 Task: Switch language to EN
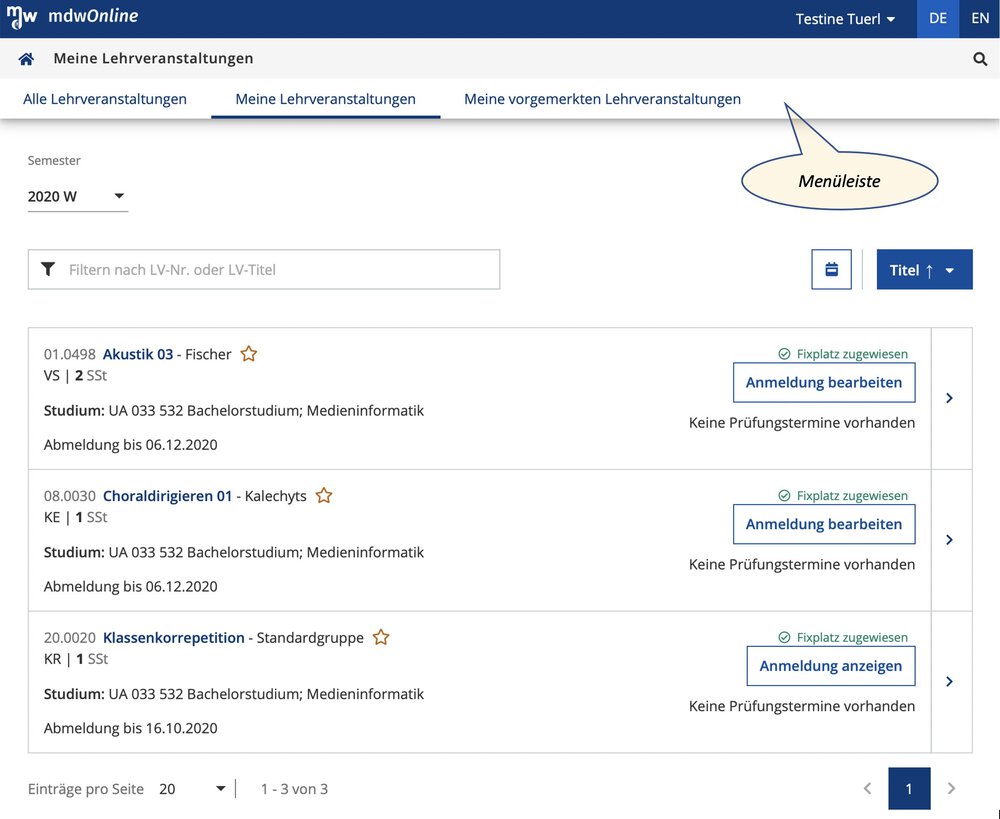pyautogui.click(x=979, y=19)
